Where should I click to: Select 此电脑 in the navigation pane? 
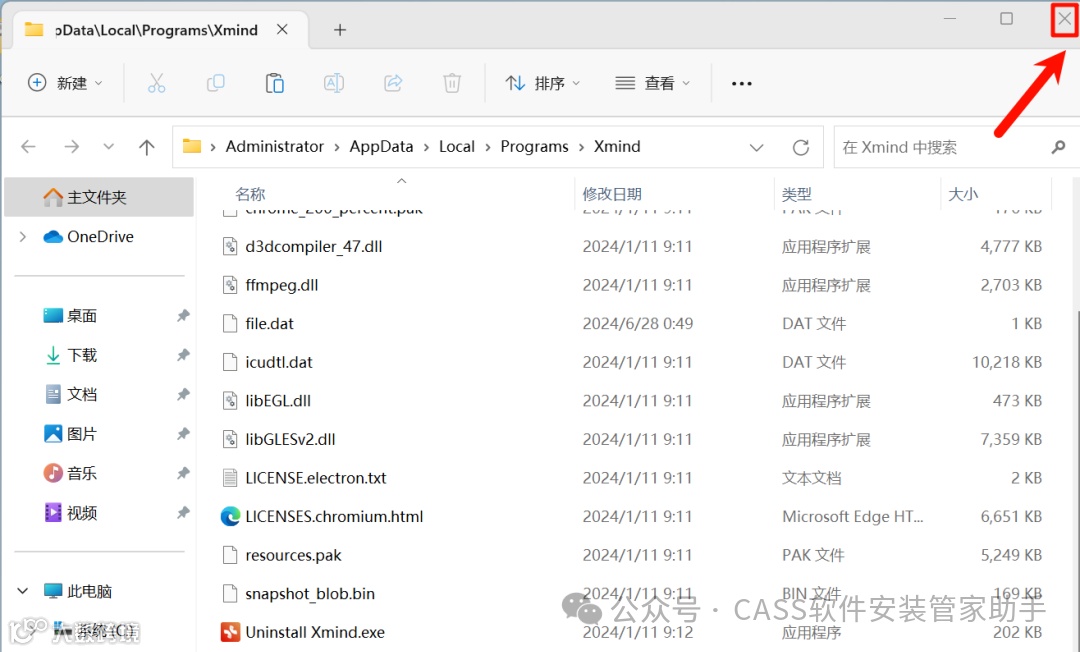[x=77, y=591]
